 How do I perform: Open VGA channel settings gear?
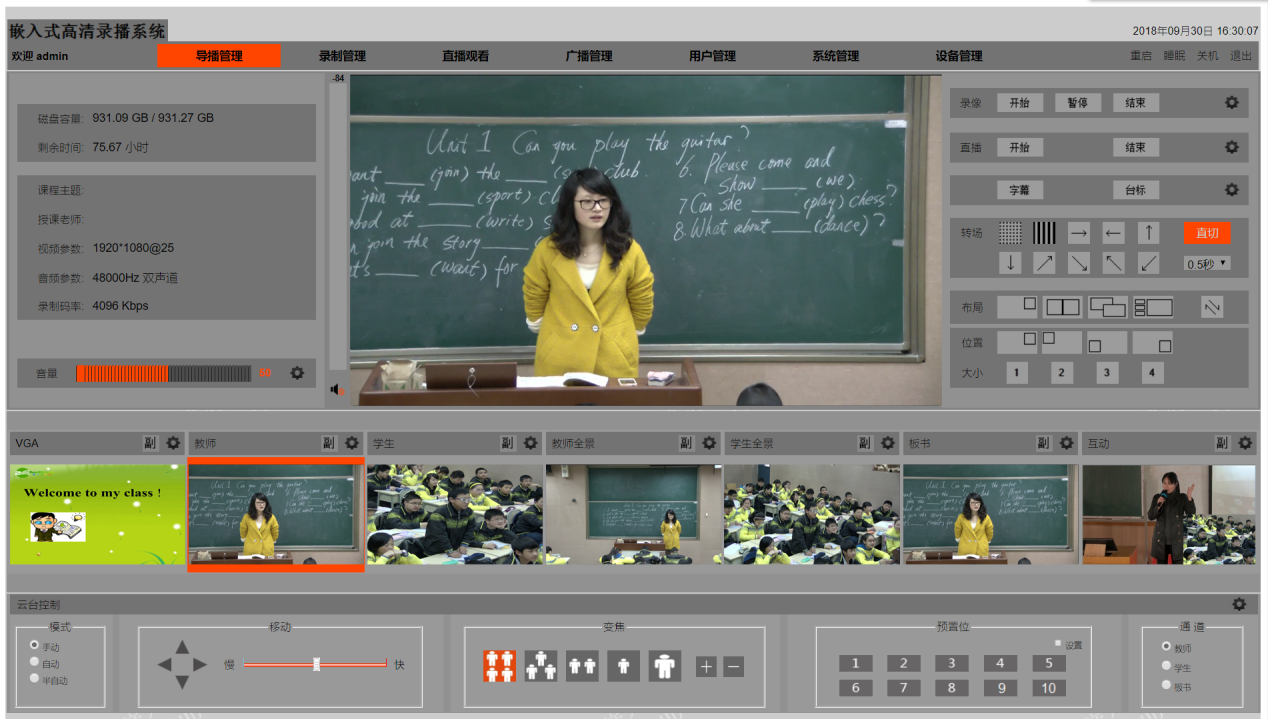pos(173,443)
